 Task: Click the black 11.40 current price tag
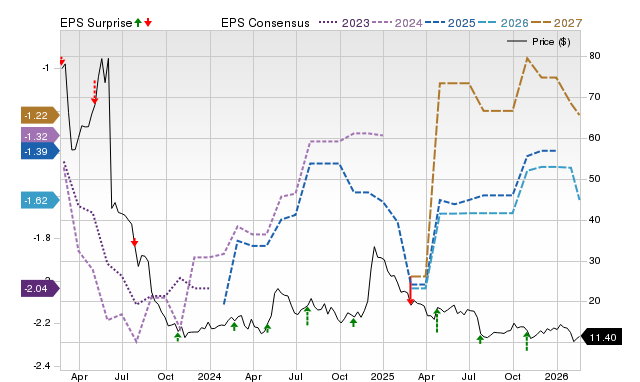pyautogui.click(x=601, y=338)
